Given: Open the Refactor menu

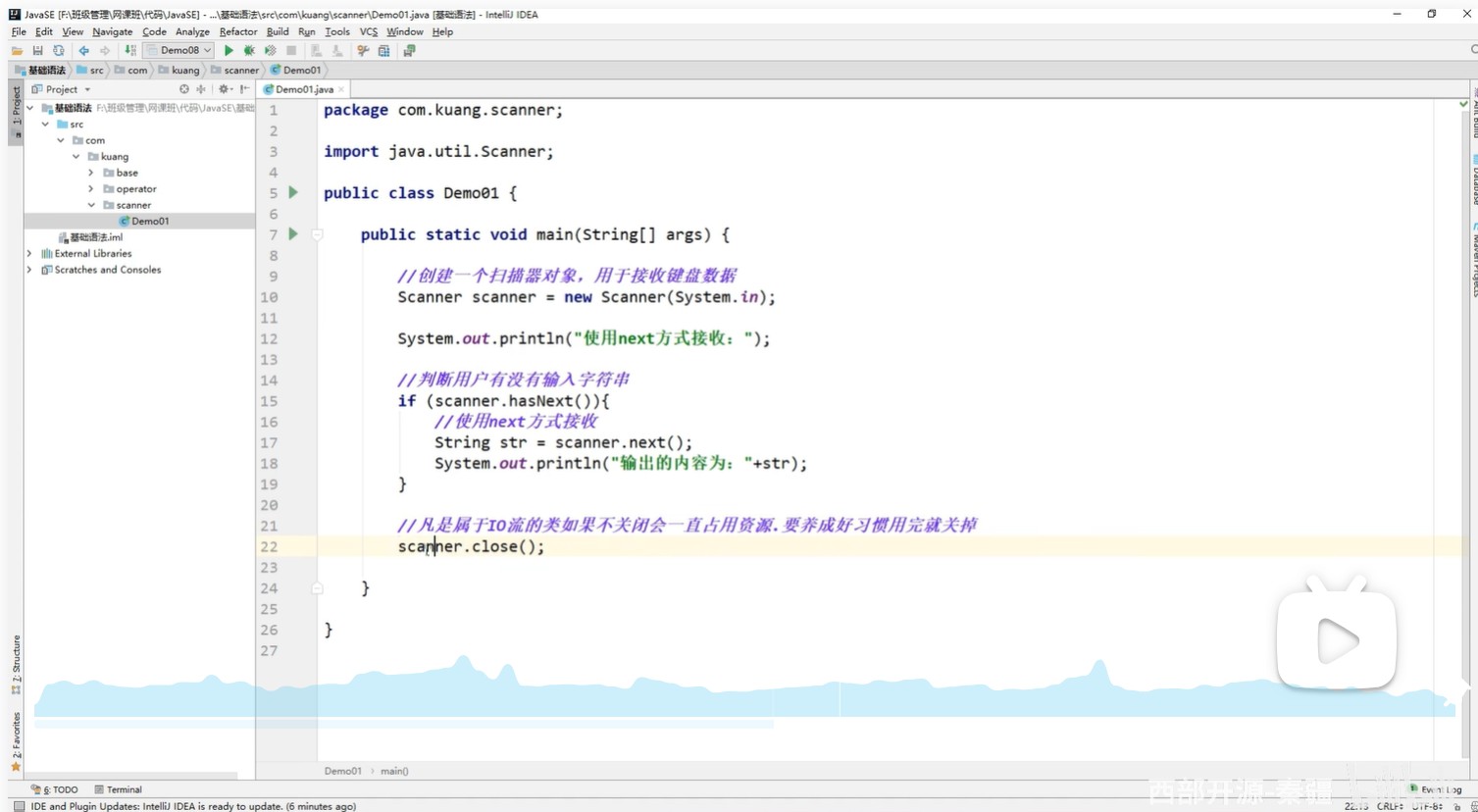Looking at the screenshot, I should 238,31.
